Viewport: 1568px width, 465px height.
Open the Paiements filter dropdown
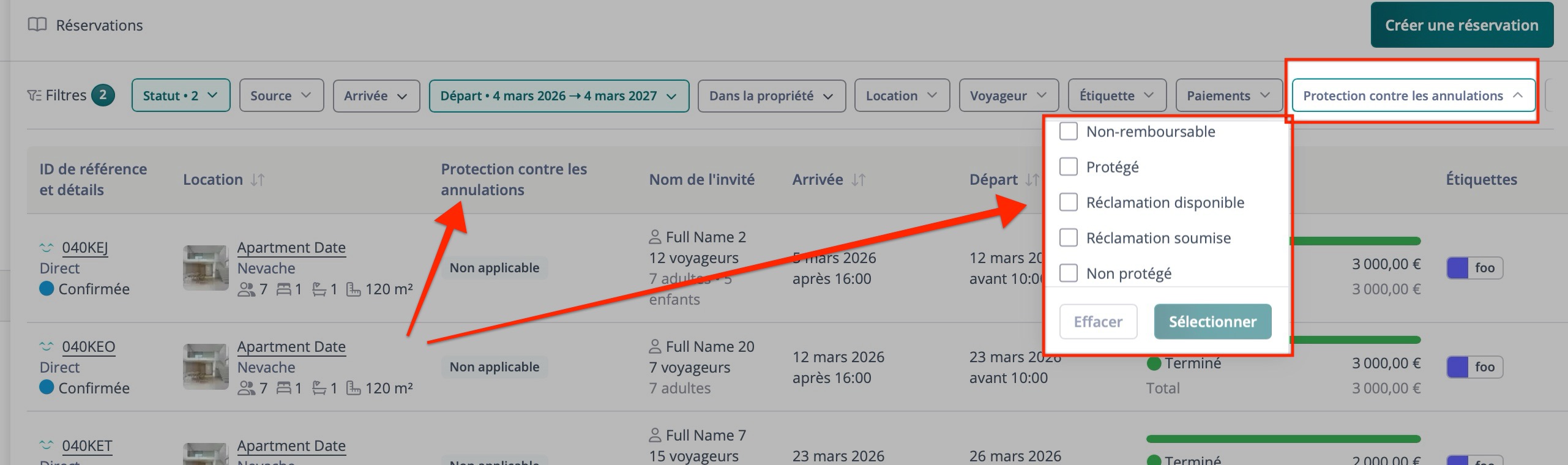pyautogui.click(x=1228, y=95)
